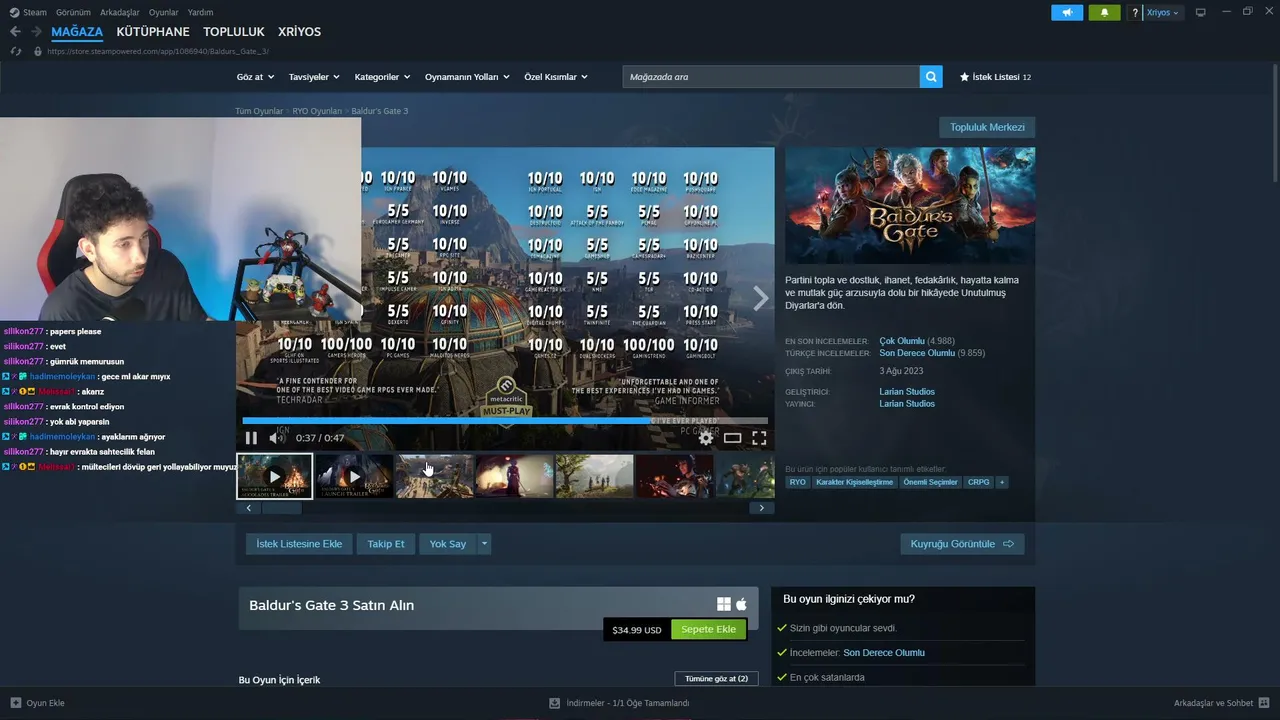
Task: Open the XRIYOS profile tab
Action: pyautogui.click(x=300, y=32)
